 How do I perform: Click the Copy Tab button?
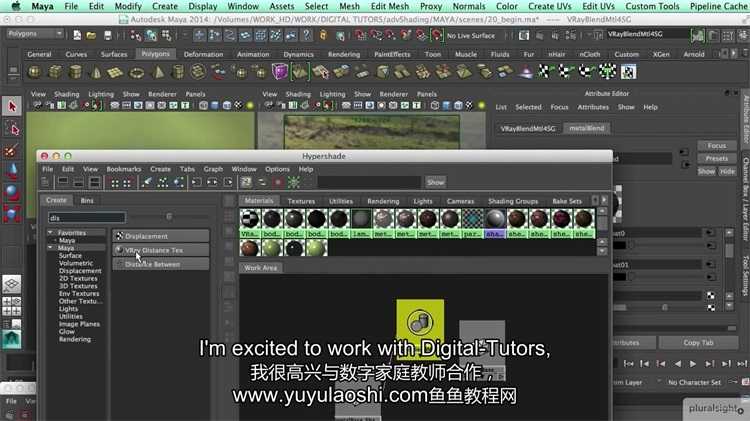698,343
